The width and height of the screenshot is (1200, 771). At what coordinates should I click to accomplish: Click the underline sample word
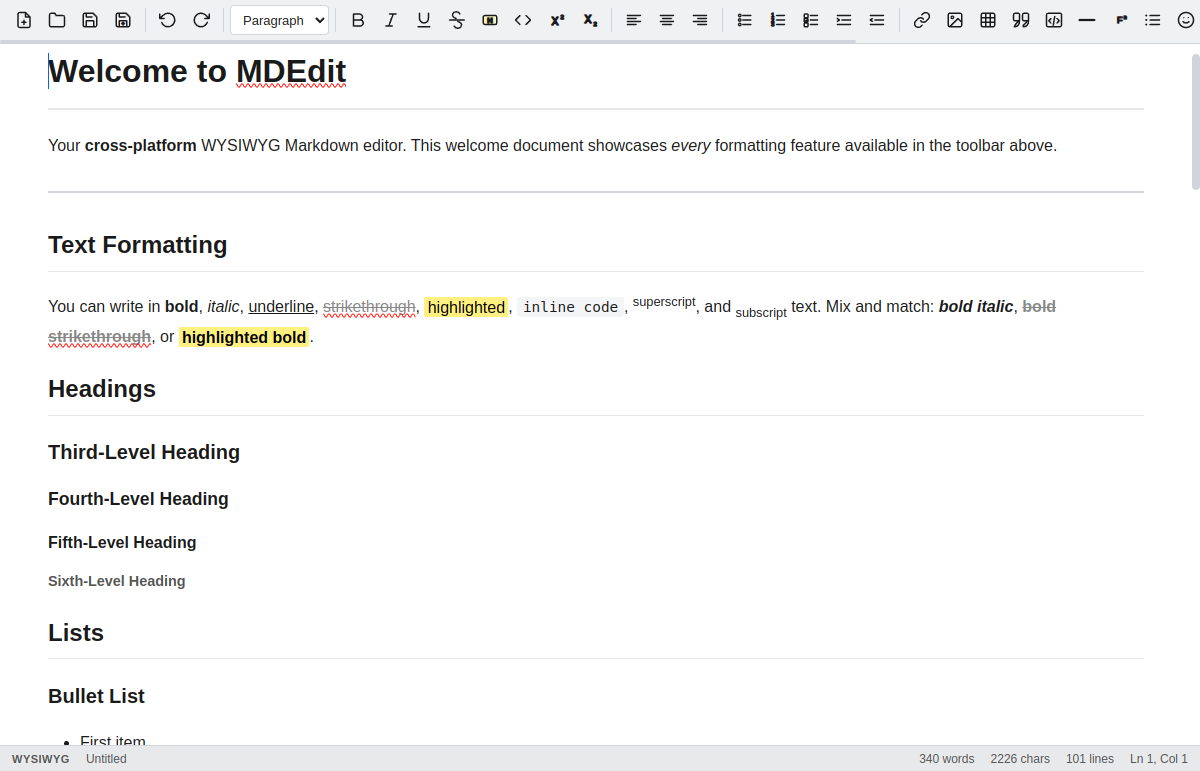pos(281,307)
